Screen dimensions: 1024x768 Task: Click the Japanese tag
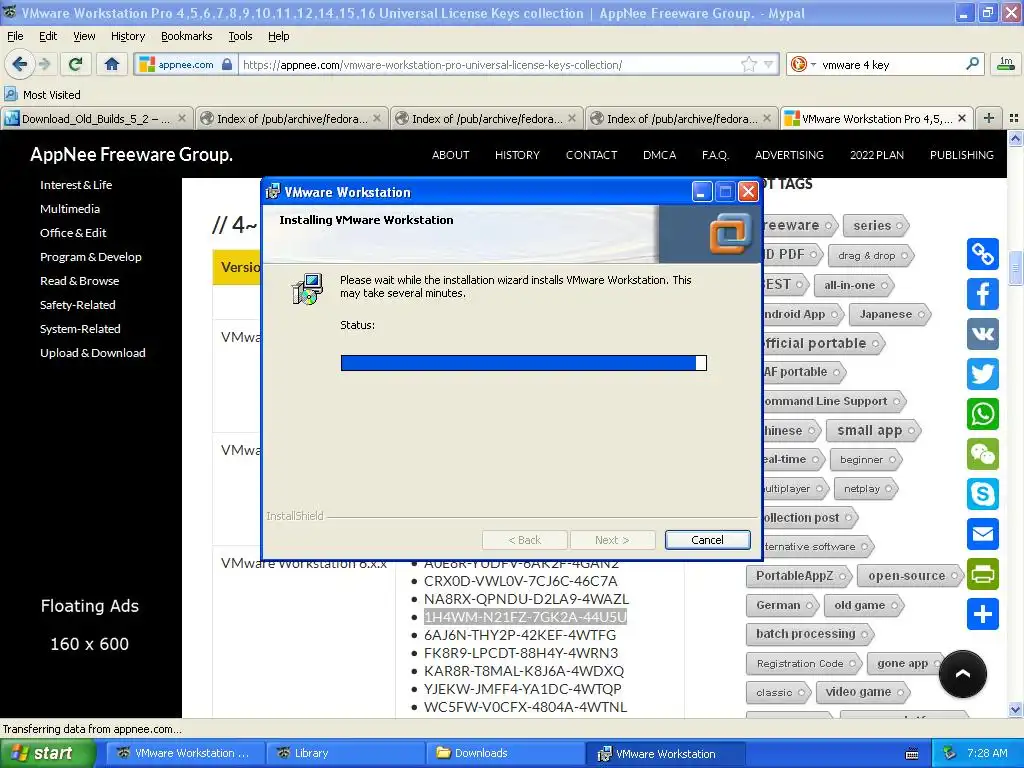coord(889,314)
